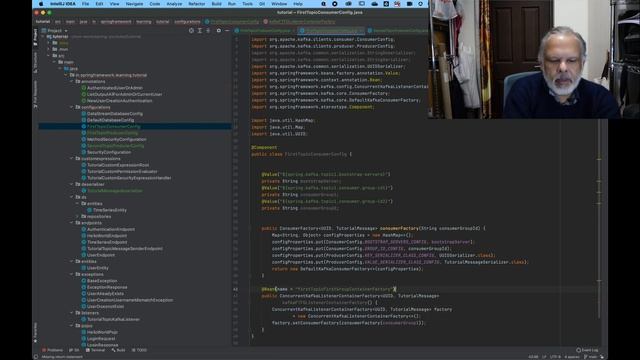Open MethodSecurityConfiguration class

coord(113,139)
